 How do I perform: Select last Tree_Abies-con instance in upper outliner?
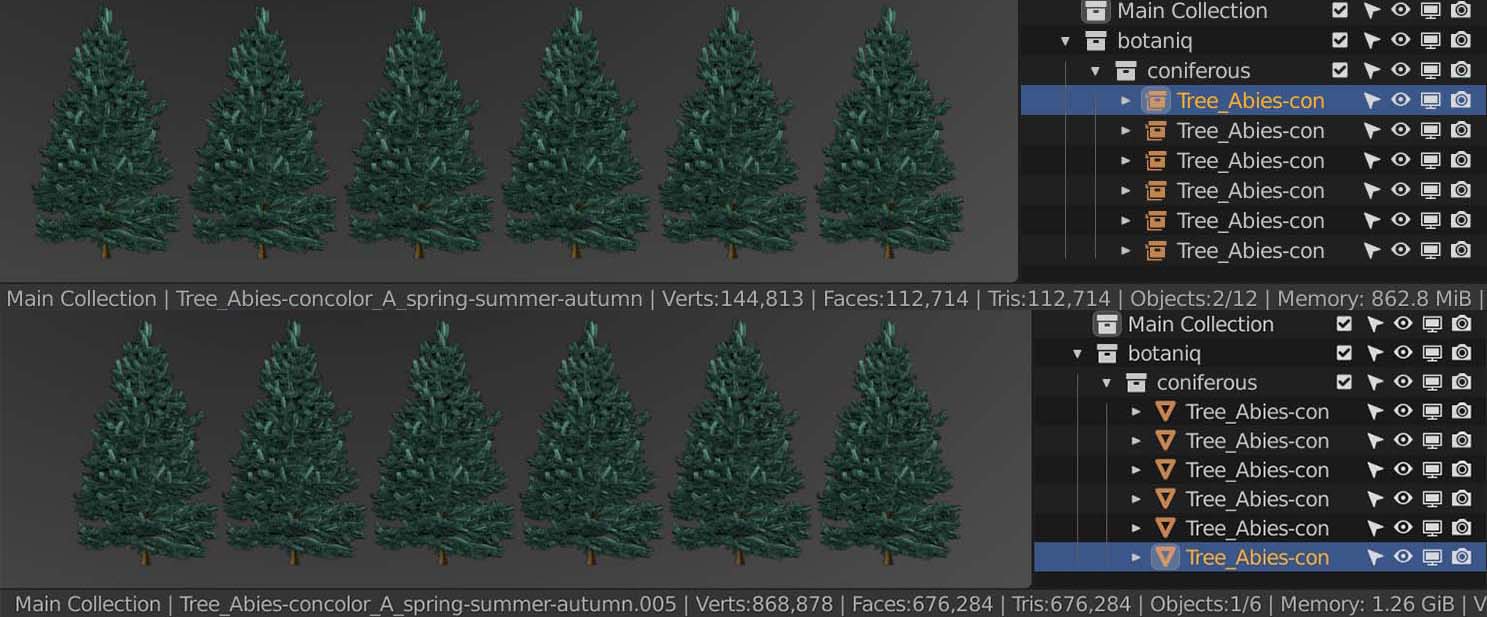(1250, 251)
